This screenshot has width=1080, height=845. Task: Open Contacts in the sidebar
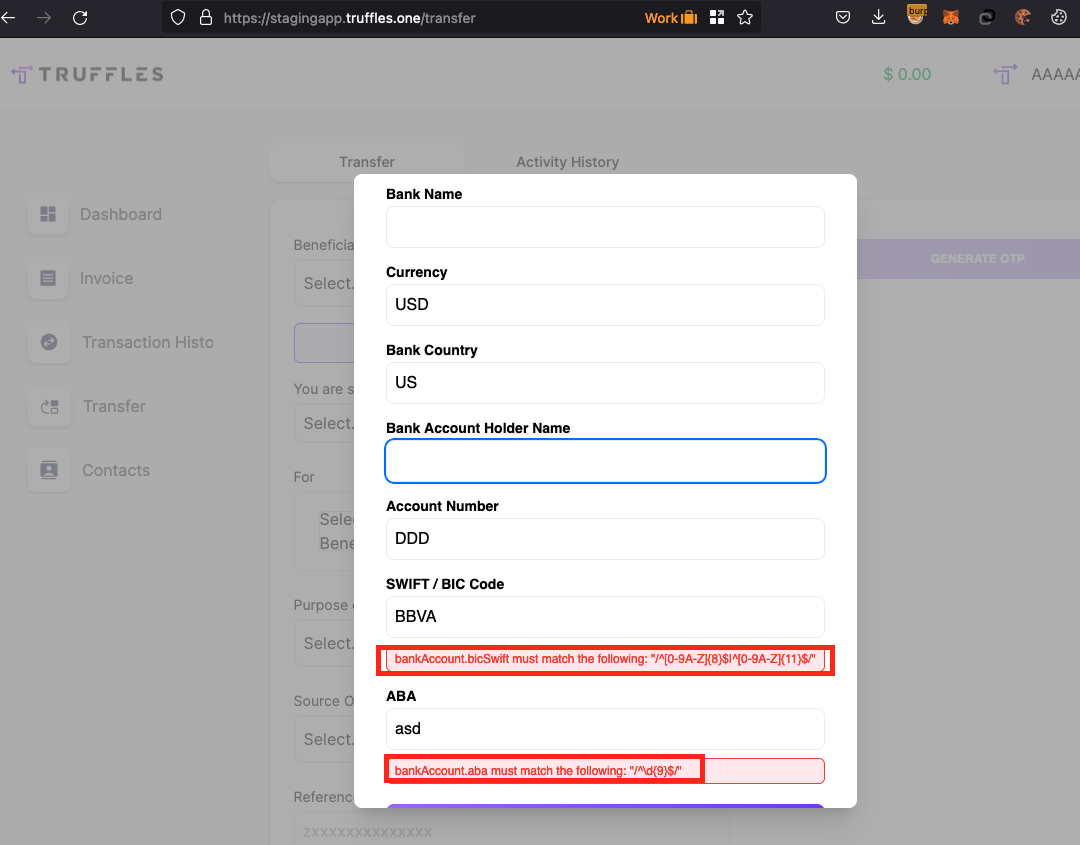point(116,470)
